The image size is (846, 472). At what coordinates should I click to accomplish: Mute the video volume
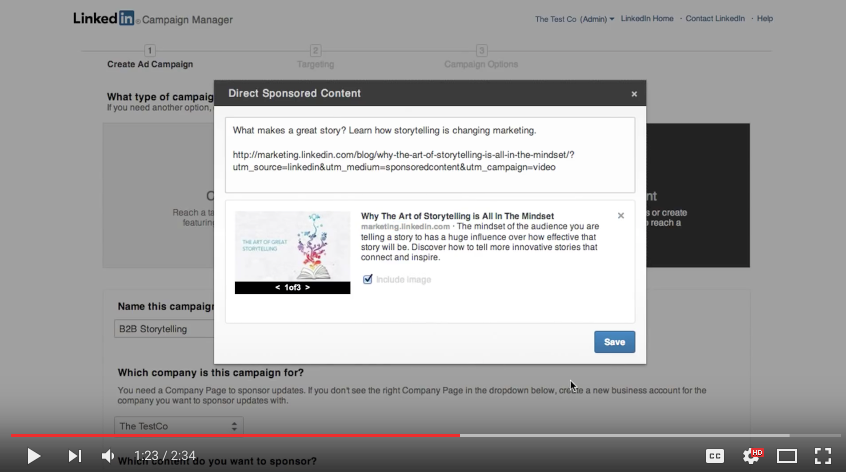coord(108,456)
